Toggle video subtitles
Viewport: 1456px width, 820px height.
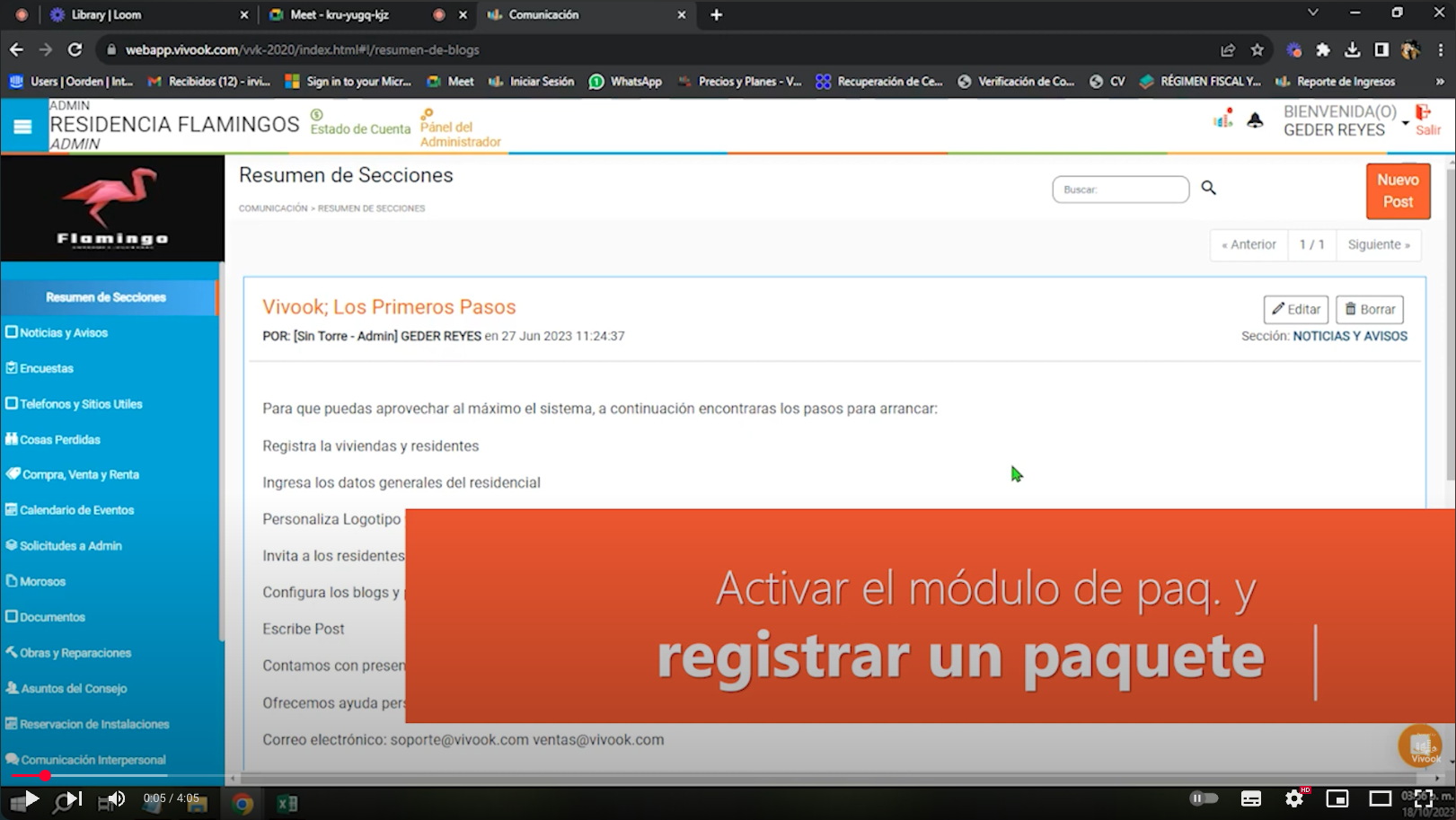click(1250, 798)
